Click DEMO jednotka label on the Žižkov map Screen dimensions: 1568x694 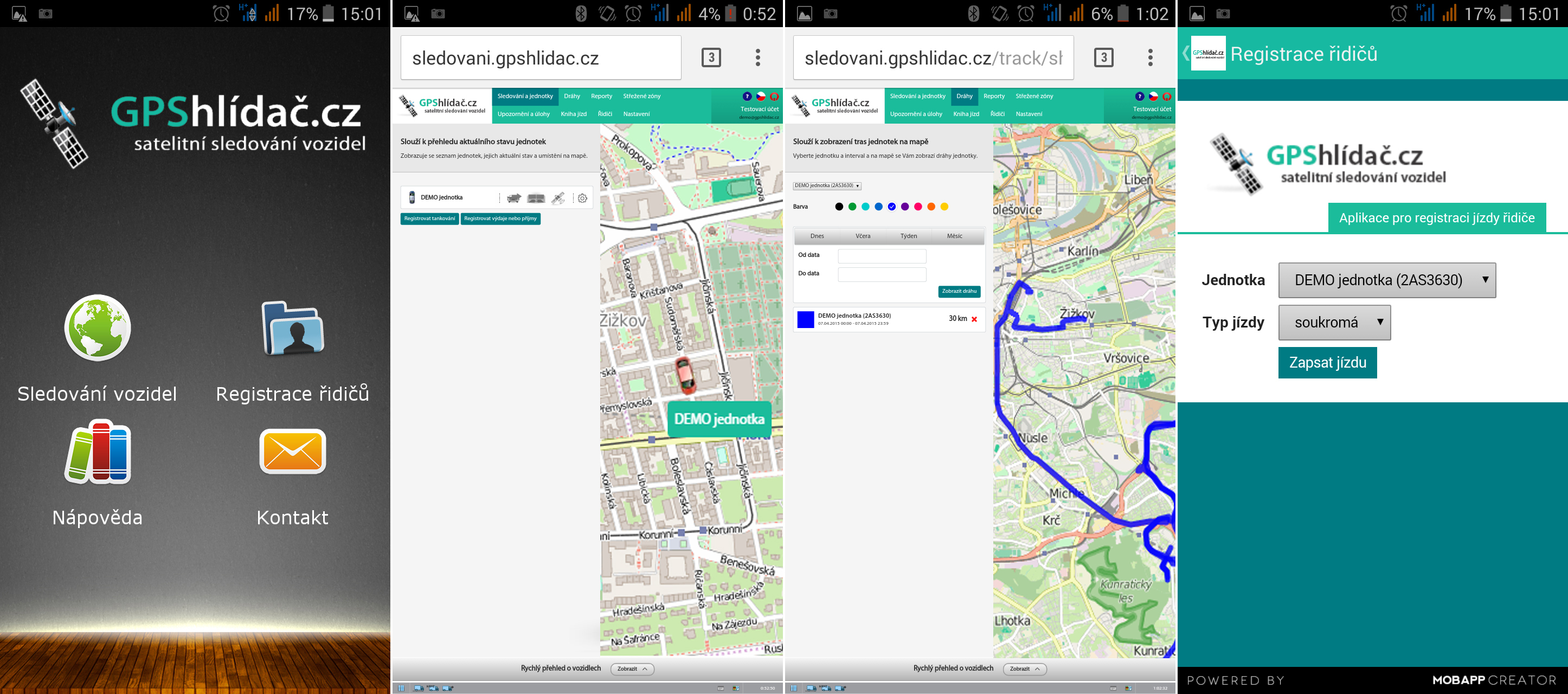click(x=719, y=419)
